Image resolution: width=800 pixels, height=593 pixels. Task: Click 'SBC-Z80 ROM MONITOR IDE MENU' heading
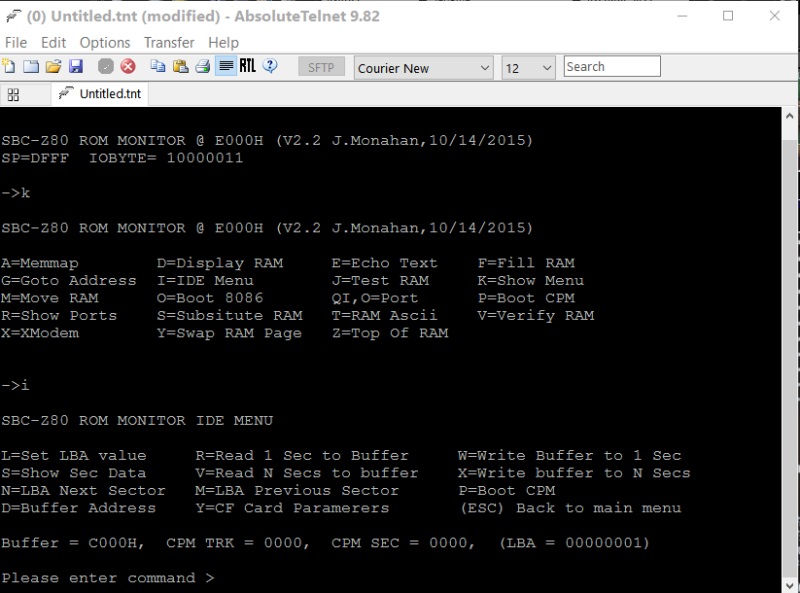(137, 421)
